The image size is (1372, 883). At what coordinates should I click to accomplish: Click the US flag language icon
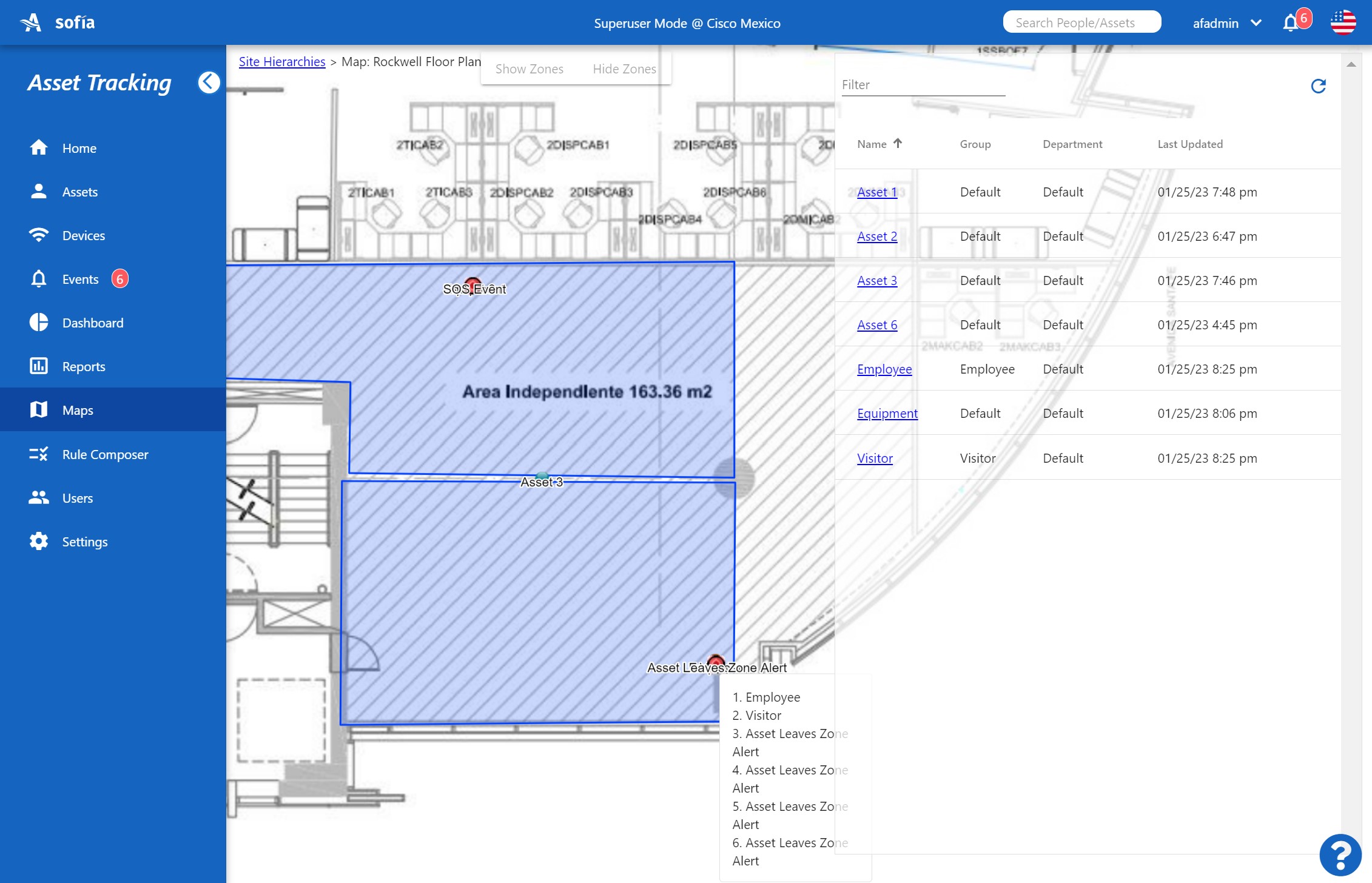(x=1343, y=23)
